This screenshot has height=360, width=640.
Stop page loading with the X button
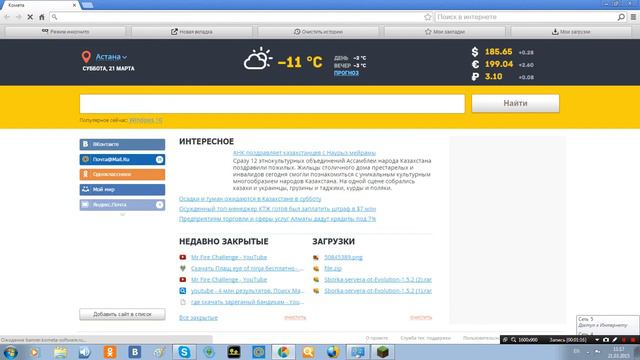(x=30, y=17)
